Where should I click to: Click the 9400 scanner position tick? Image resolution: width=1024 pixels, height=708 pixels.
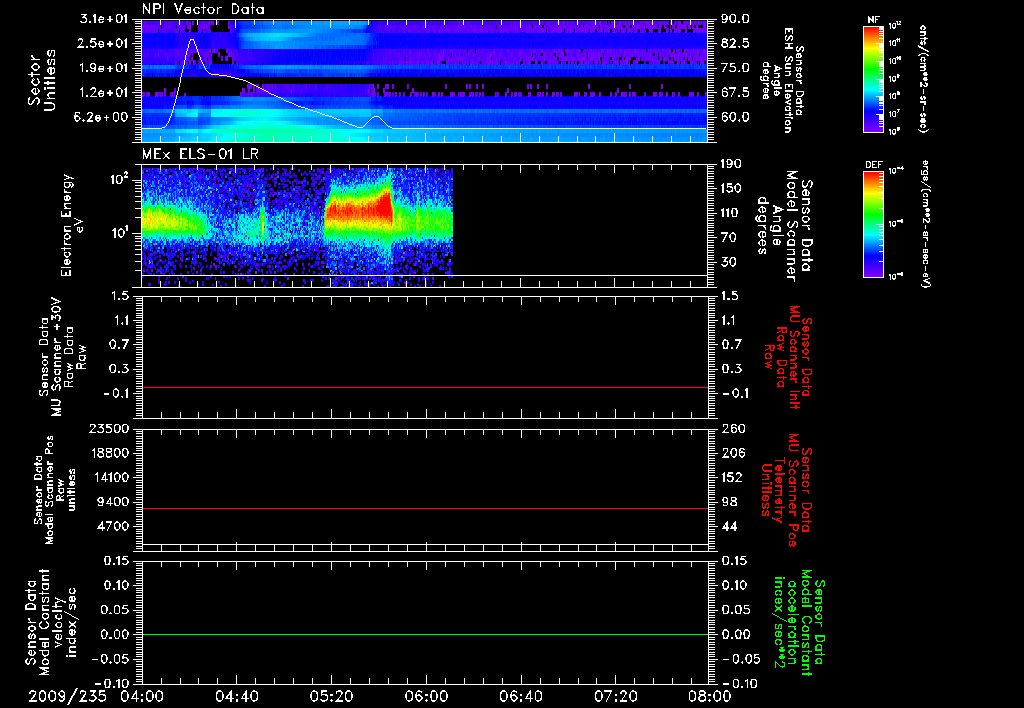(114, 502)
